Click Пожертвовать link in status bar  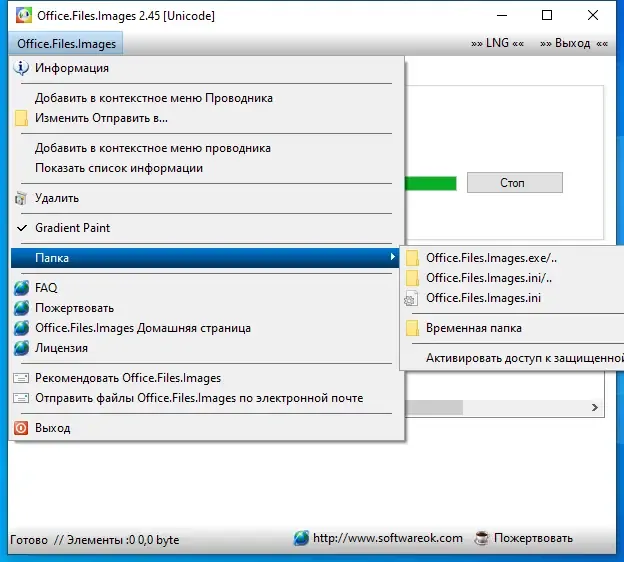tap(533, 538)
